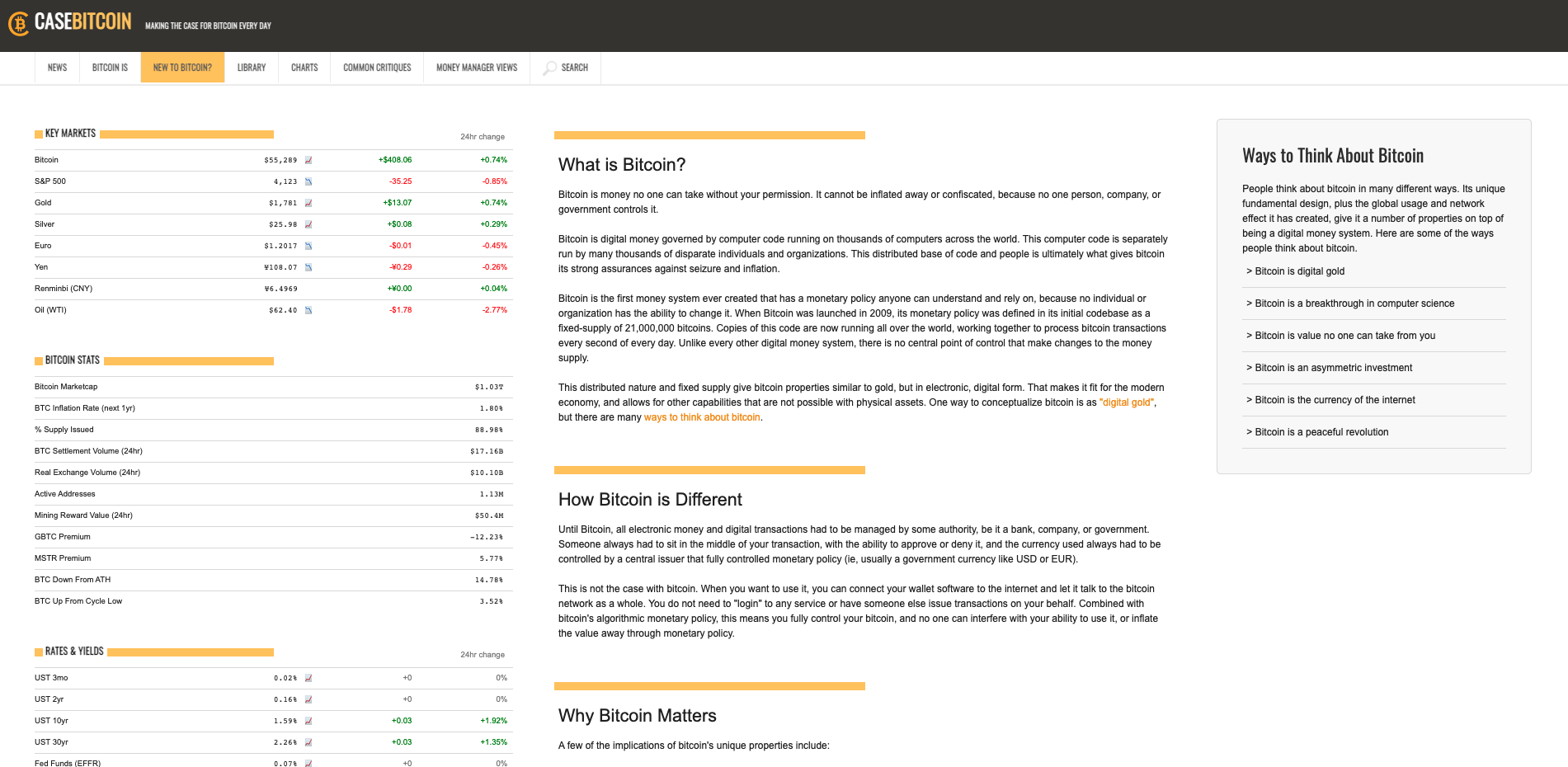The image size is (1568, 767).
Task: Select the New to Bitcoin? tab
Action: 182,68
